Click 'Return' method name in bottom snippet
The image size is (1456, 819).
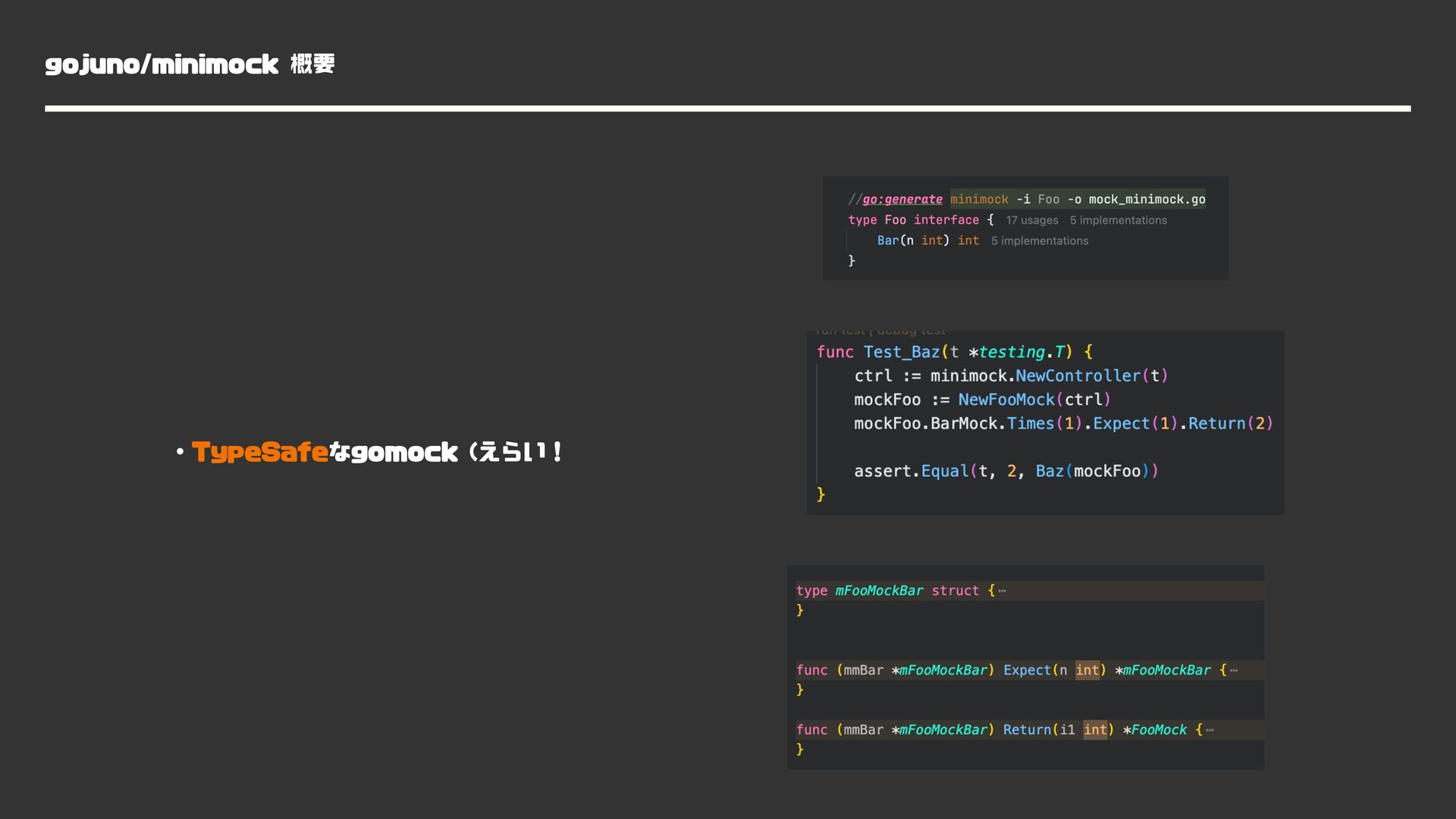point(1027,730)
